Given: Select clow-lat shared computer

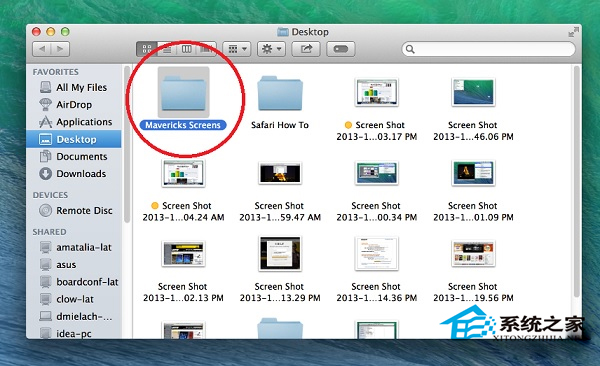Looking at the screenshot, I should click(74, 299).
